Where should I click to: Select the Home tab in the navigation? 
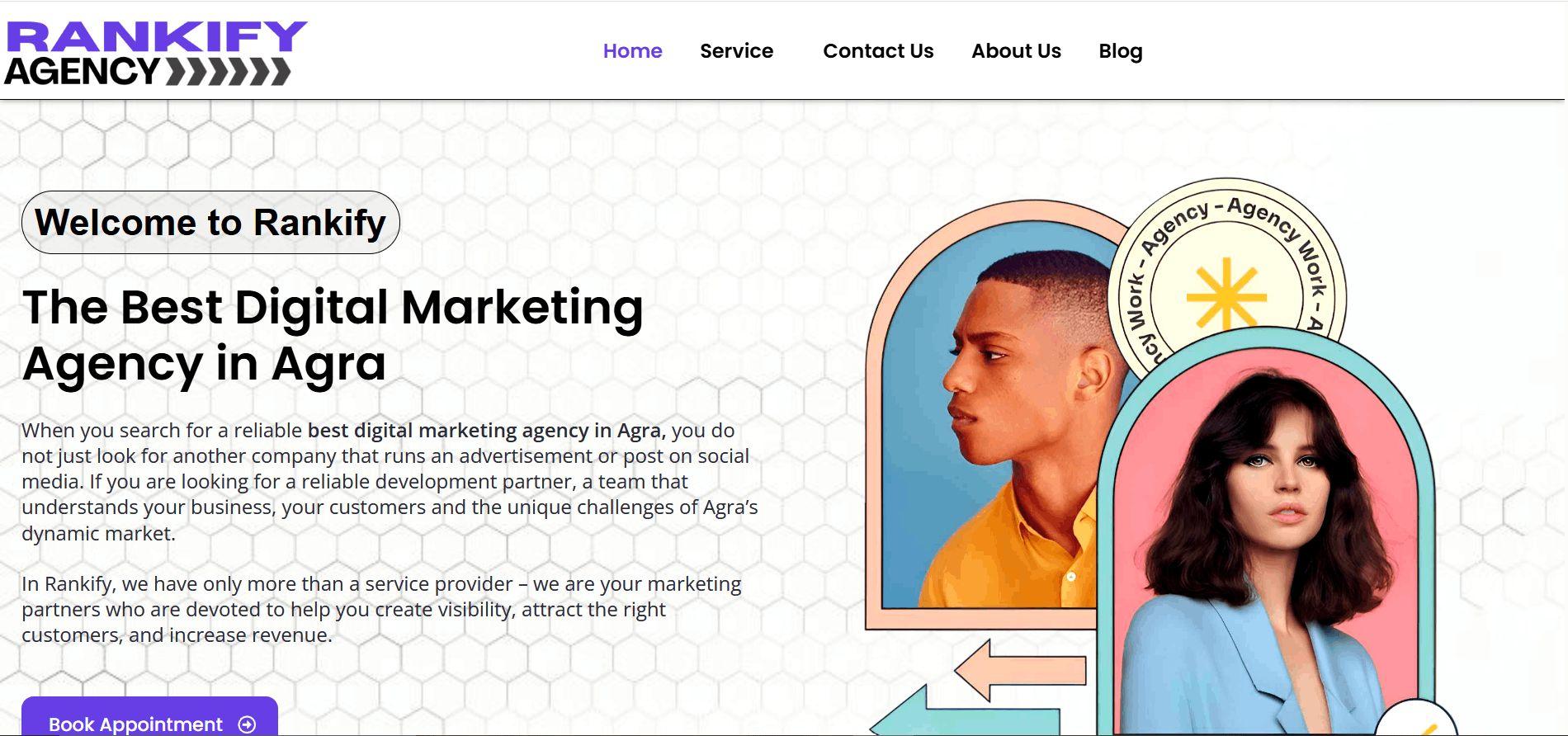click(x=632, y=51)
